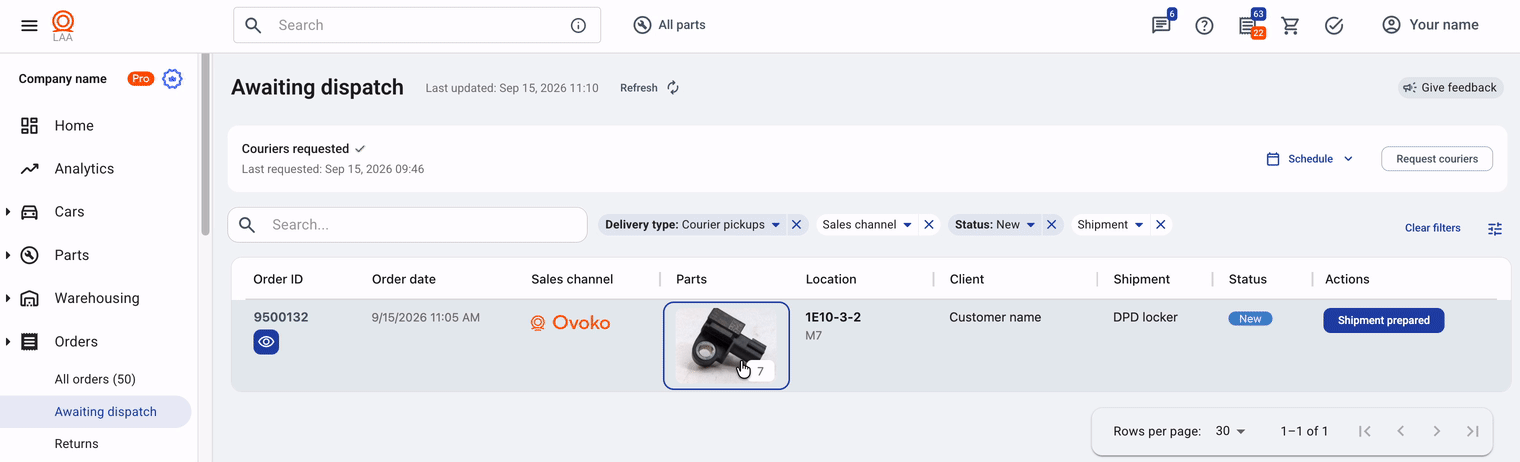Click the checkmark circle icon in header
Viewport: 1520px width, 462px height.
(1334, 26)
